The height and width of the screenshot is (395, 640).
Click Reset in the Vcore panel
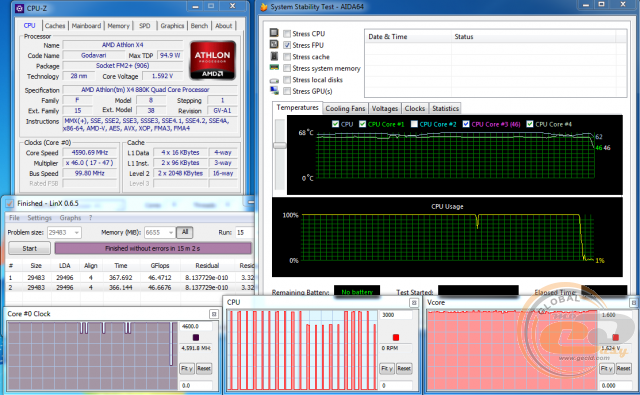click(x=624, y=368)
